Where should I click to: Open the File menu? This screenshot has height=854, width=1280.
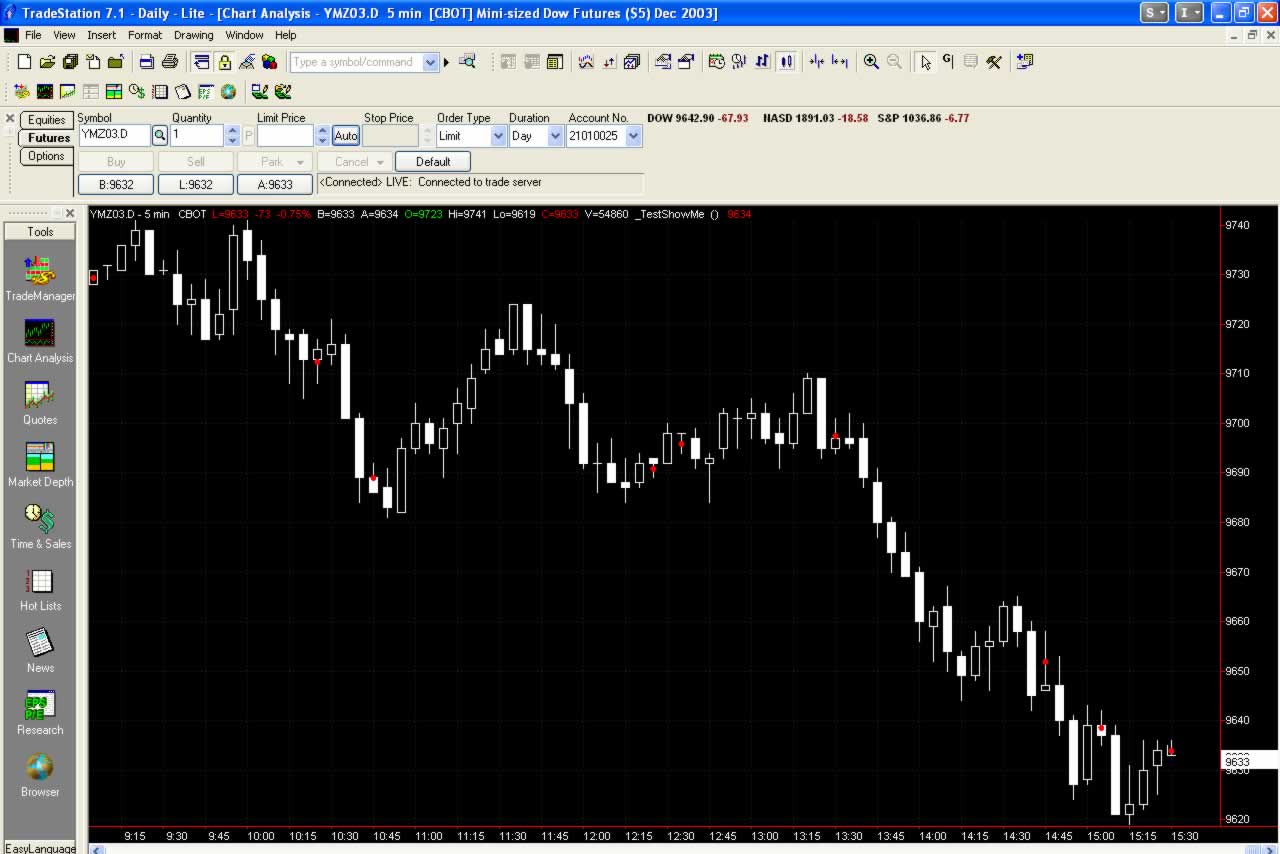click(x=33, y=35)
